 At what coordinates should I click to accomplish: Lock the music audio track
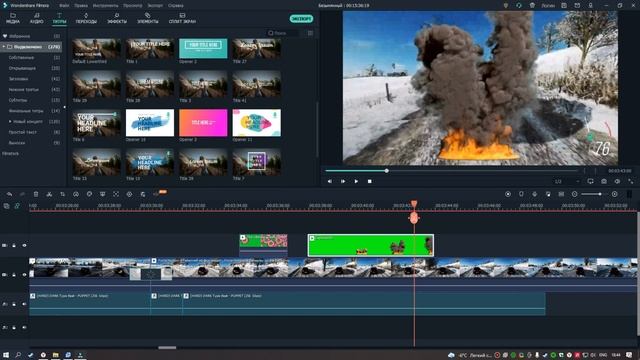pyautogui.click(x=14, y=304)
